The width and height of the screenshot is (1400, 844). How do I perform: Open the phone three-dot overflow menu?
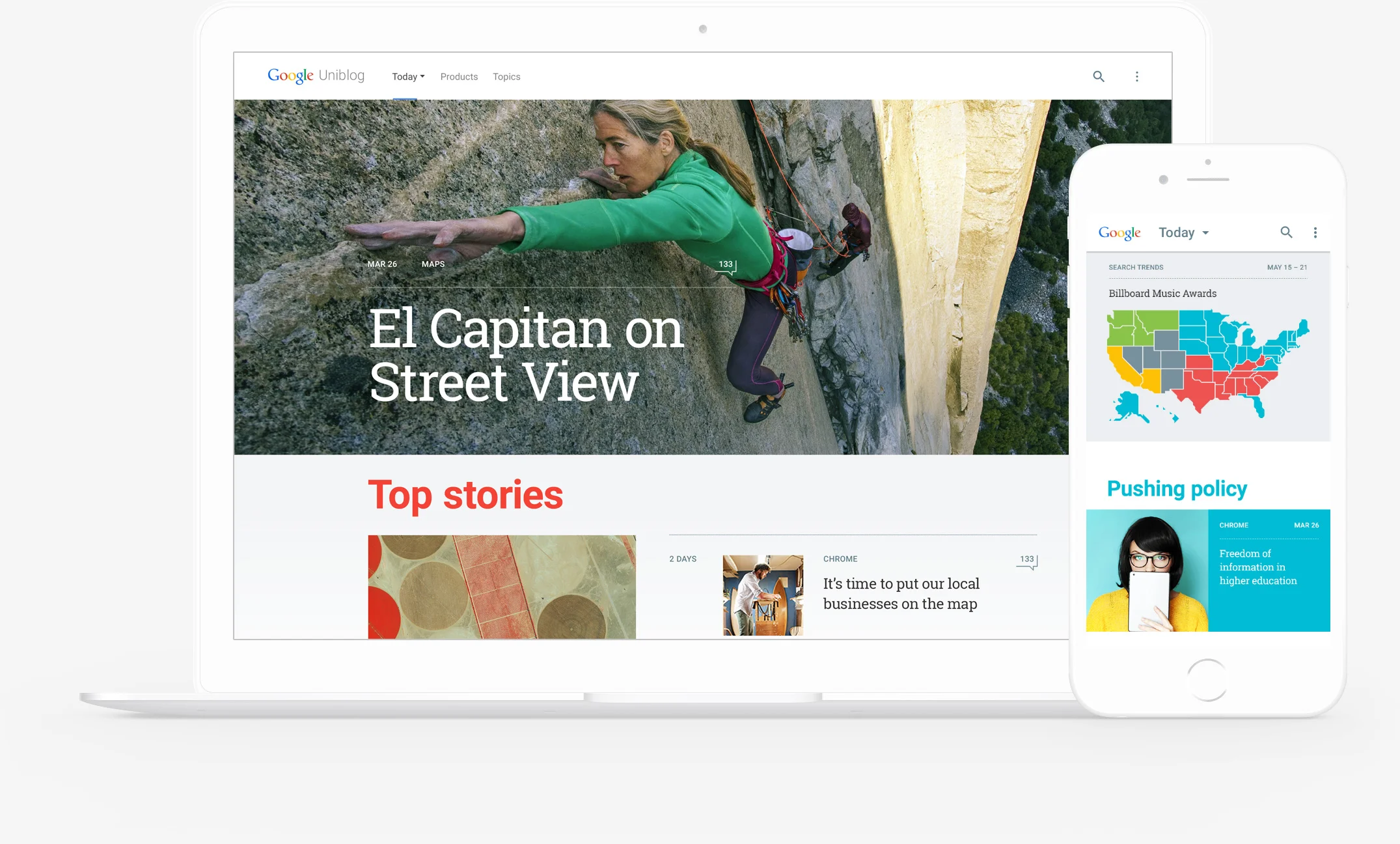pyautogui.click(x=1315, y=232)
